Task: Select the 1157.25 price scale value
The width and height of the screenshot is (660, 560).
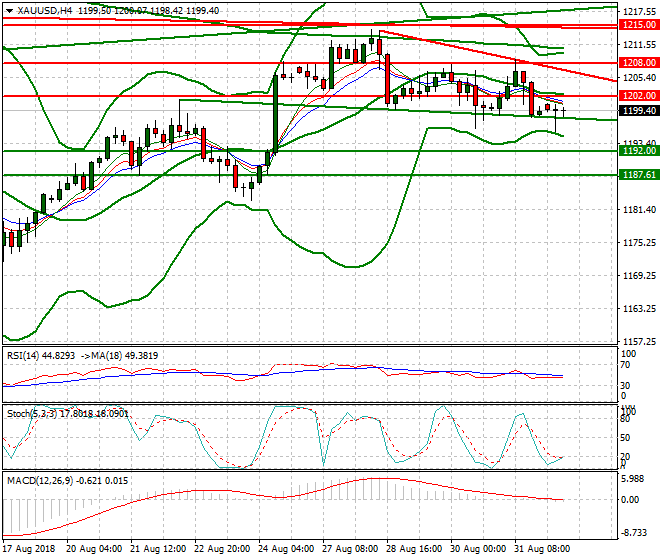Action: [639, 341]
